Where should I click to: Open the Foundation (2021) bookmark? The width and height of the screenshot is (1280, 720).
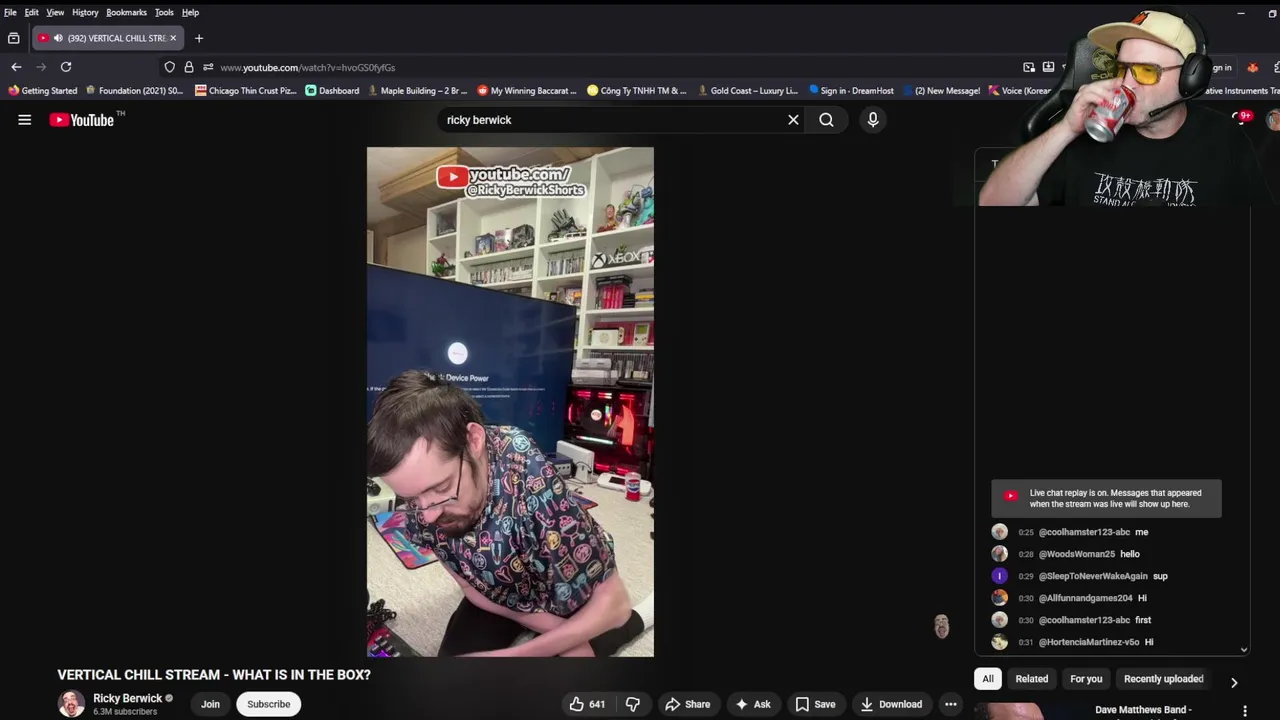tap(134, 91)
